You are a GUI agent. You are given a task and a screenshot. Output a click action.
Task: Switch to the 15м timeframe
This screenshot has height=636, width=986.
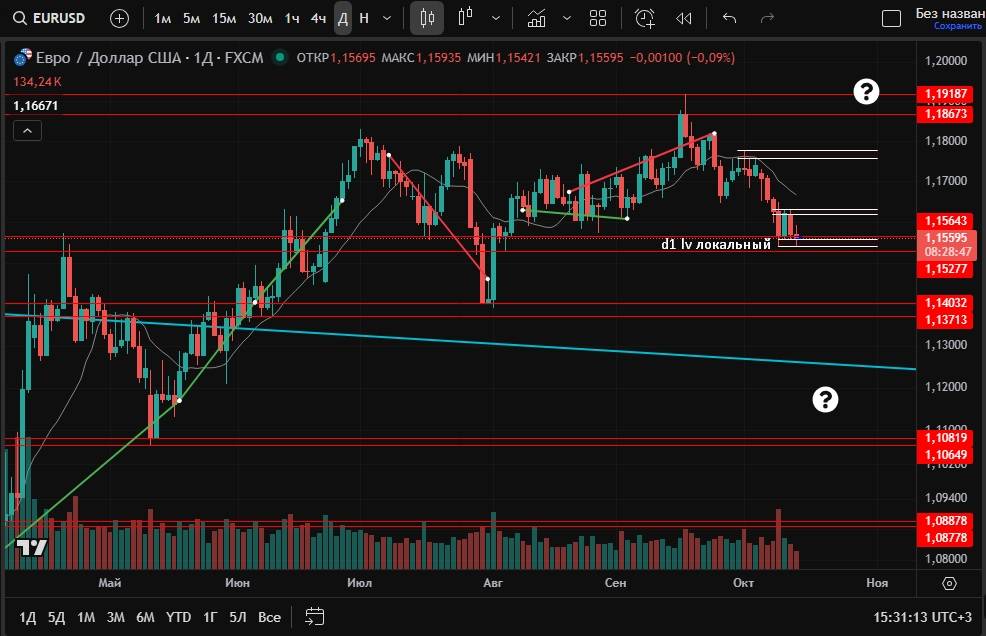[225, 18]
